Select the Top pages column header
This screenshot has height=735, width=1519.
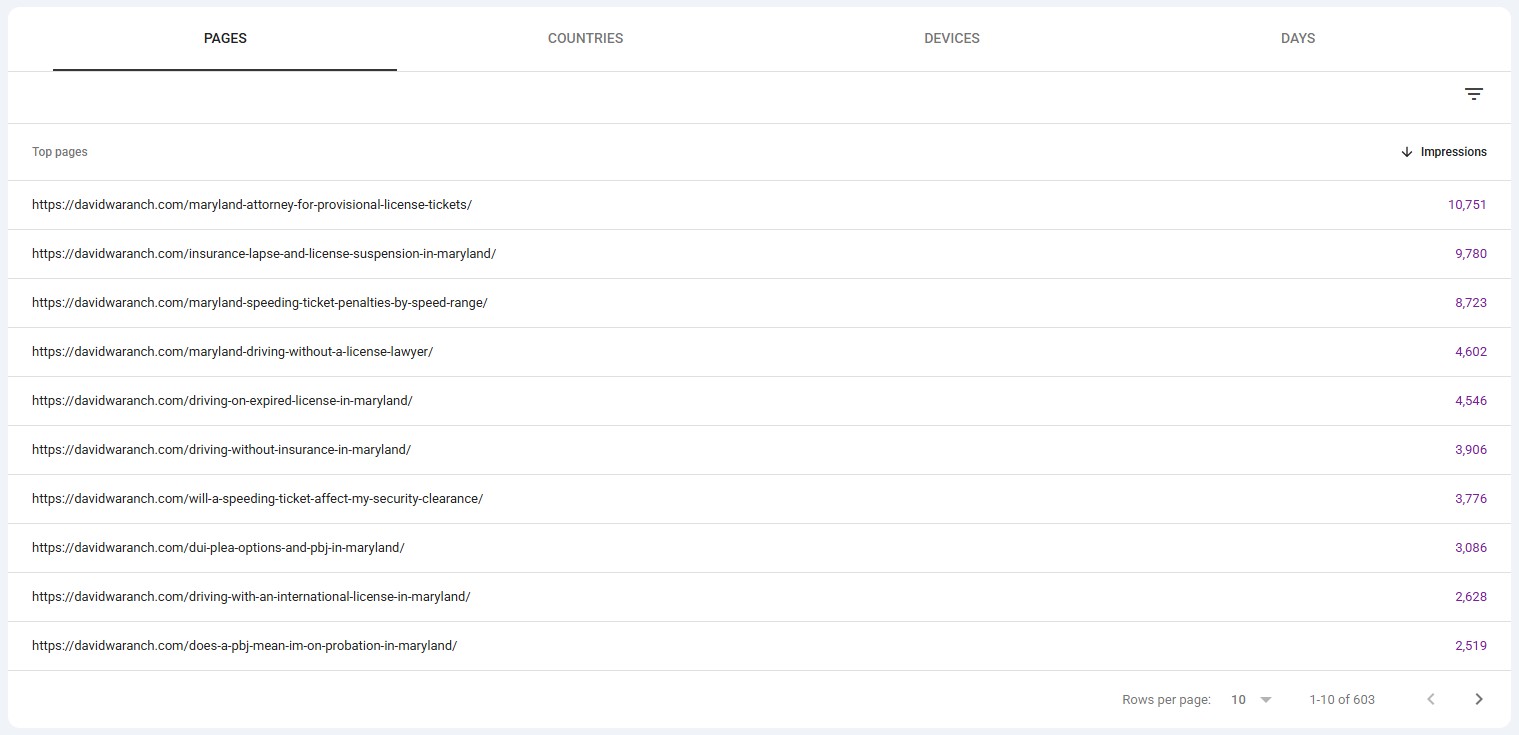(60, 152)
